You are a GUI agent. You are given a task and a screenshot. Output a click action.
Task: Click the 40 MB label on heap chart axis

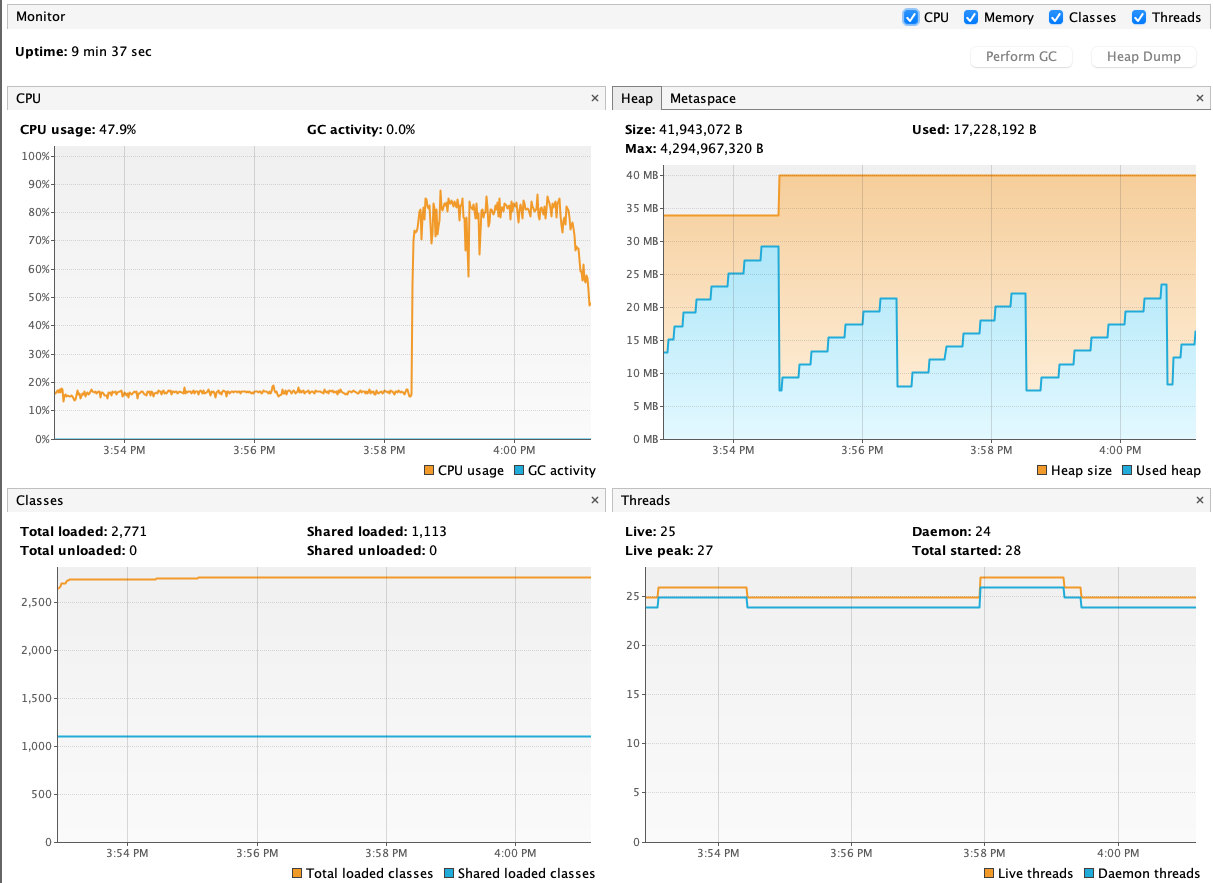coord(642,175)
